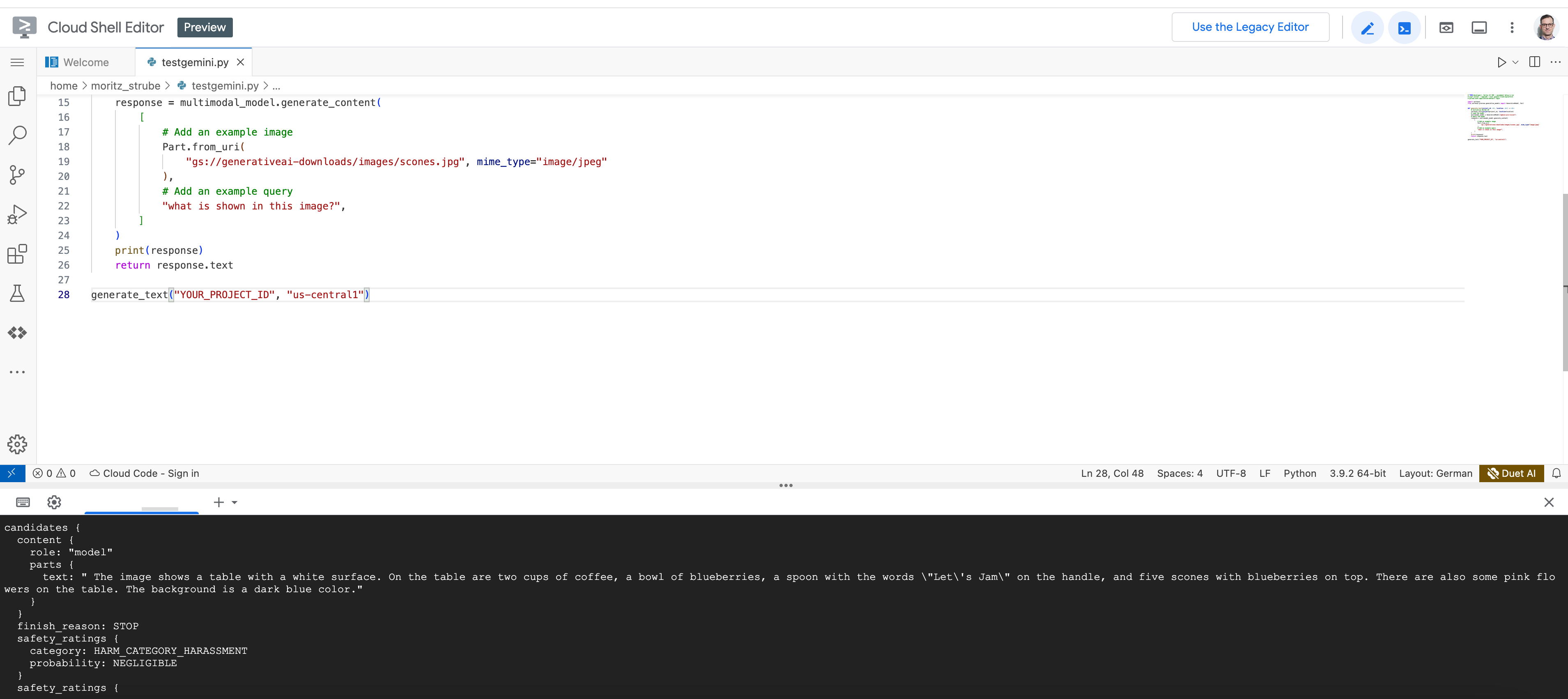Viewport: 1568px width, 699px height.
Task: Click Use the Legacy Editor button
Action: (x=1250, y=28)
